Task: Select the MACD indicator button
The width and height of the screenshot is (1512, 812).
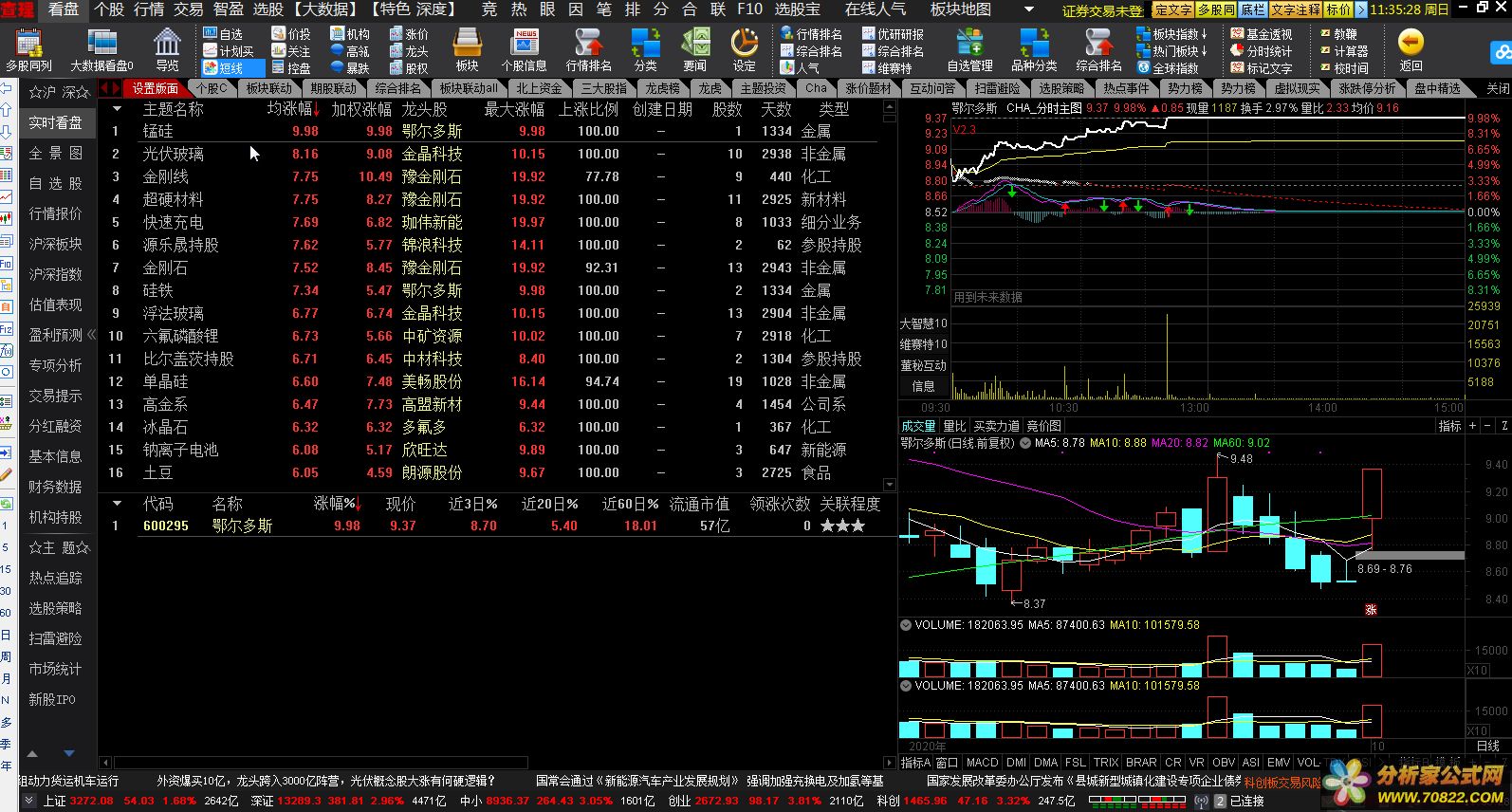Action: [x=983, y=763]
